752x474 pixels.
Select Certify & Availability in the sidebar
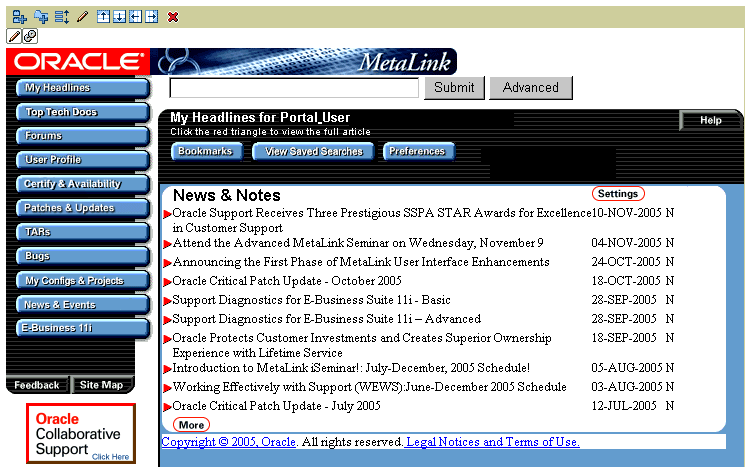pyautogui.click(x=82, y=184)
